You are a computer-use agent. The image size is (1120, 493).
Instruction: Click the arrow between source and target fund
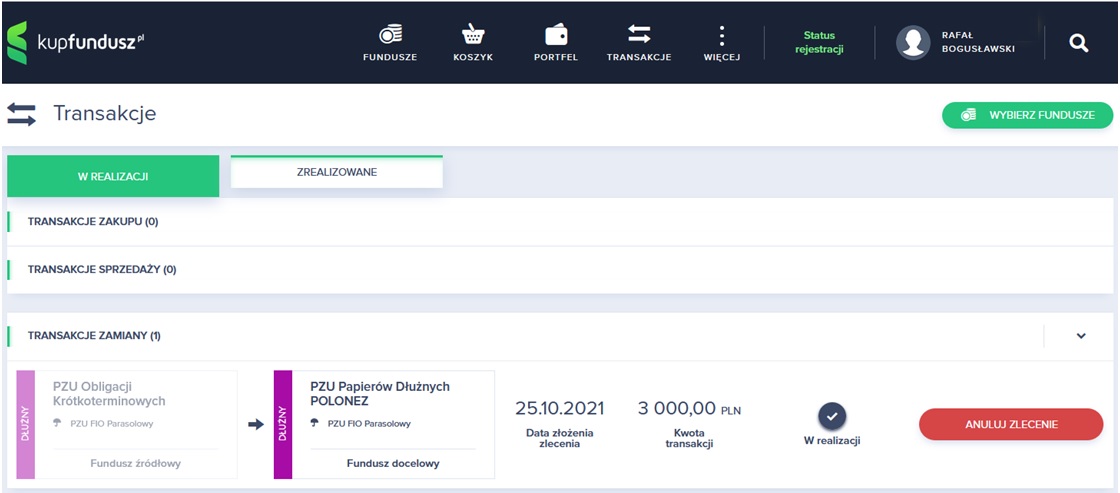pos(256,424)
